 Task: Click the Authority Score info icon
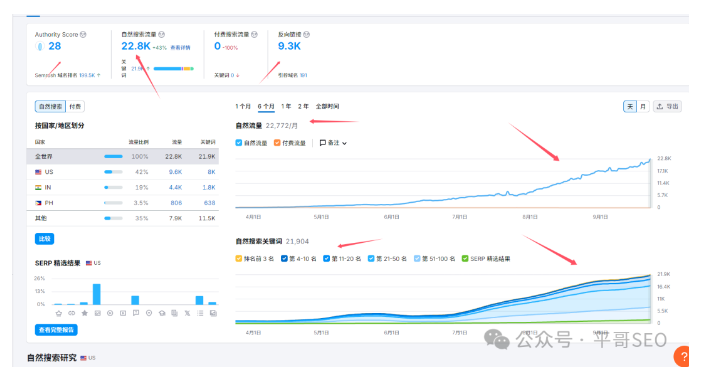(83, 34)
